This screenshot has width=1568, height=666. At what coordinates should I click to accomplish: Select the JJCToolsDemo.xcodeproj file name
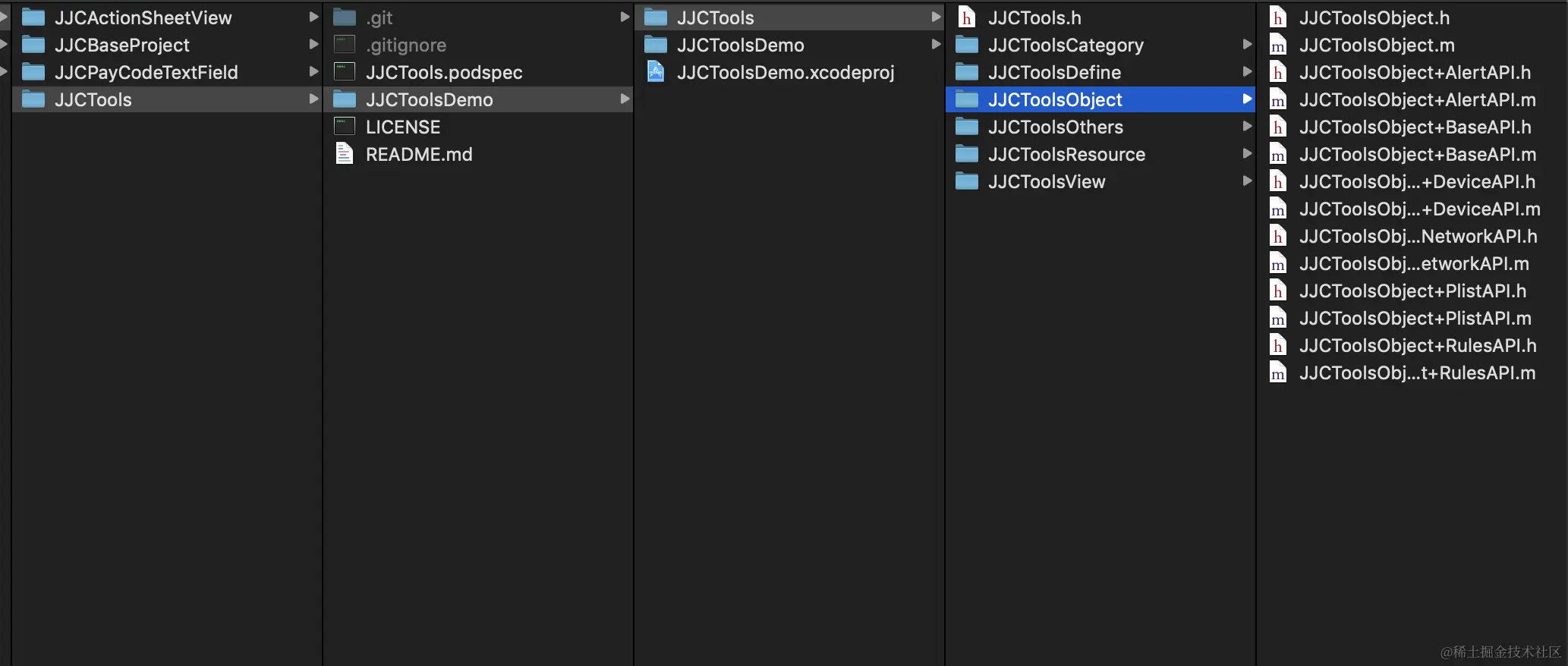click(786, 72)
